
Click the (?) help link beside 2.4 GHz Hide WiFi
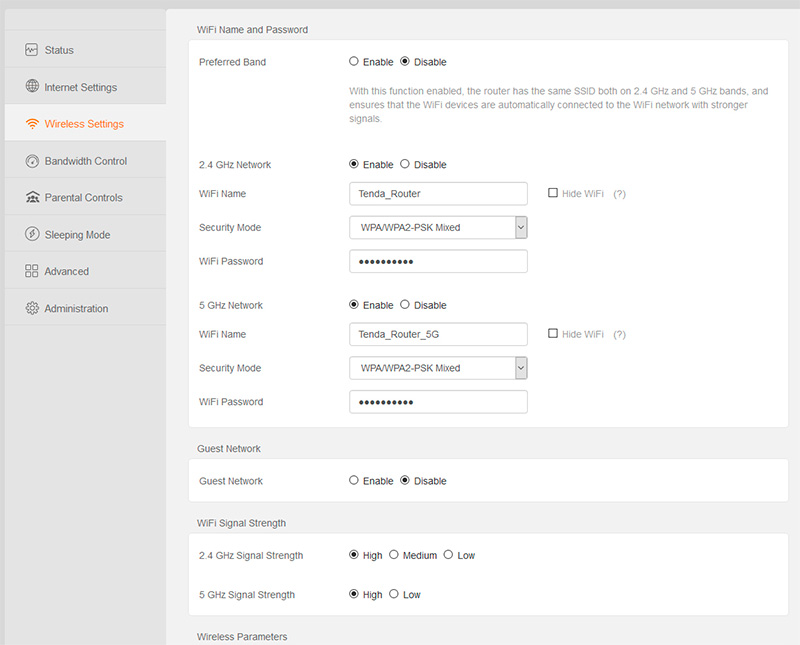click(619, 194)
